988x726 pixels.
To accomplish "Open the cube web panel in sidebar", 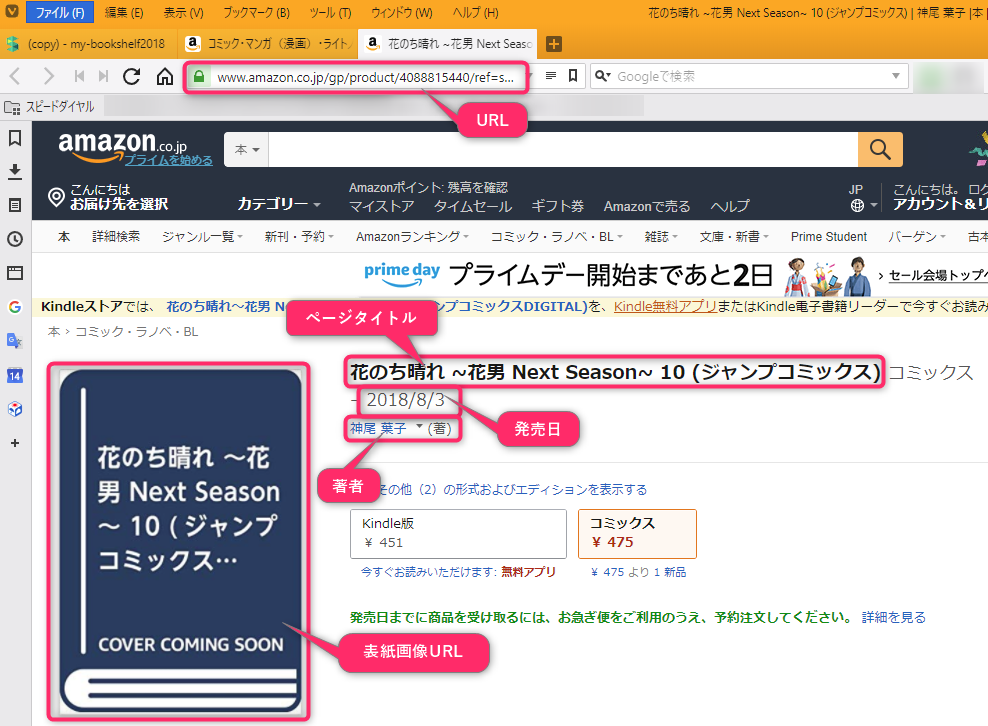I will coord(15,410).
